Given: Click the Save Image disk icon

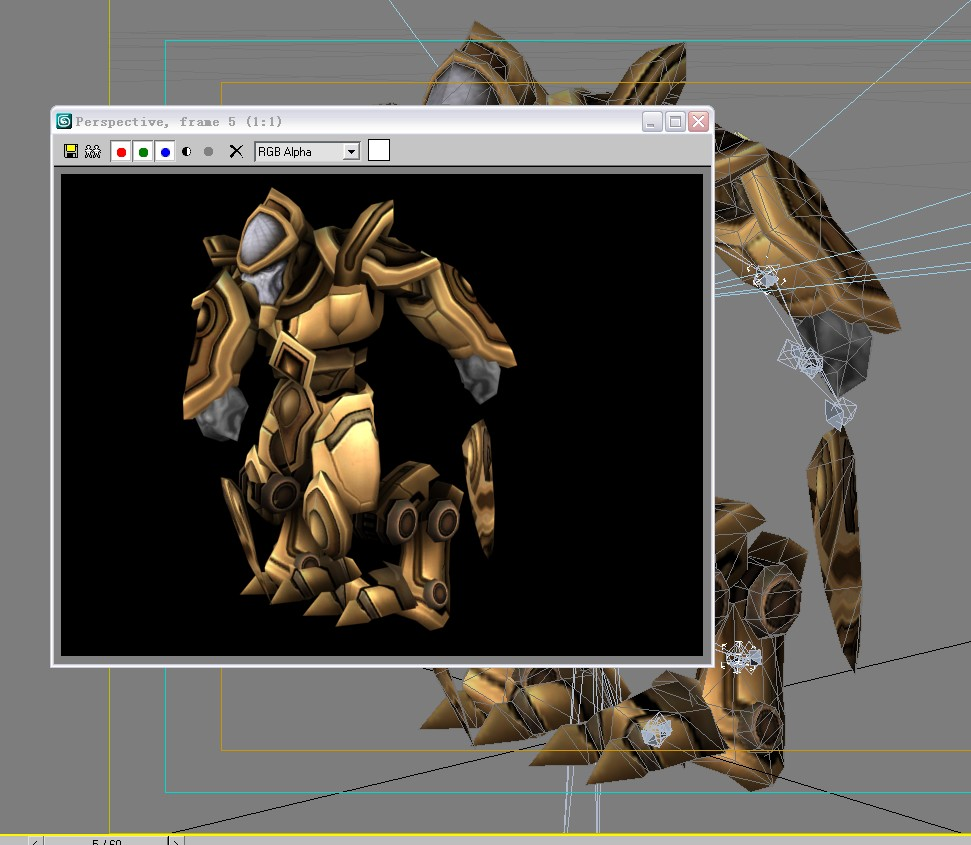Looking at the screenshot, I should 71,151.
